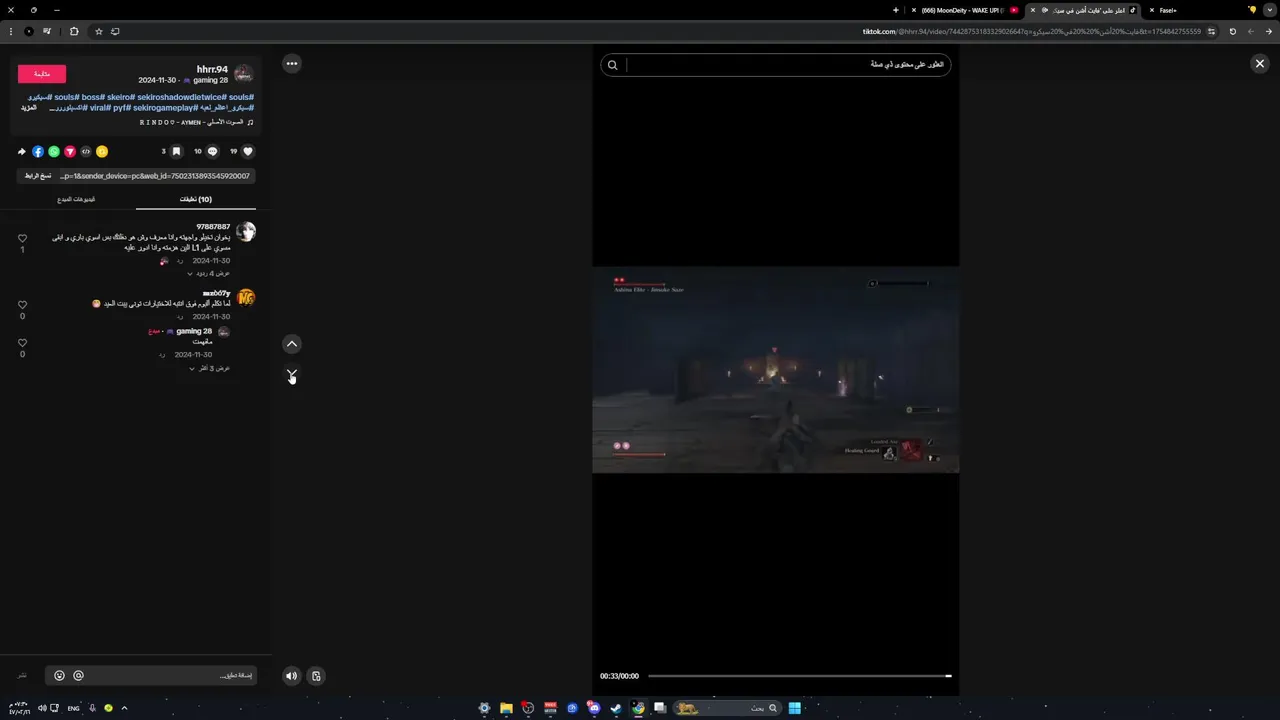1280x720 pixels.
Task: Seek the video on the progress bar
Action: (799, 676)
